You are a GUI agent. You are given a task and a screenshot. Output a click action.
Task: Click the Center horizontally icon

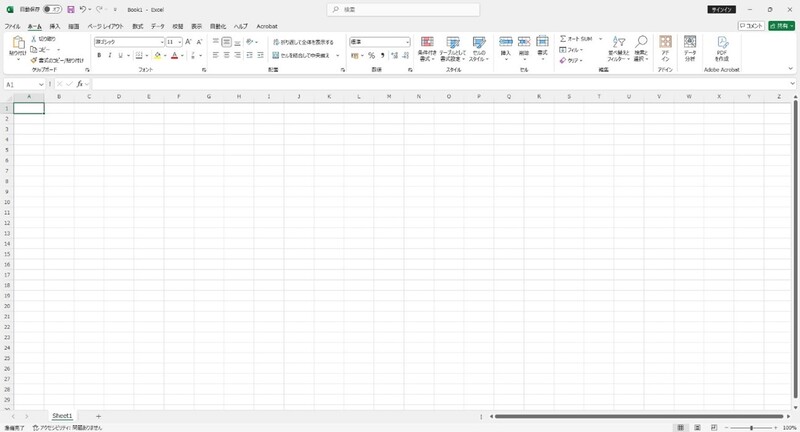[x=227, y=55]
